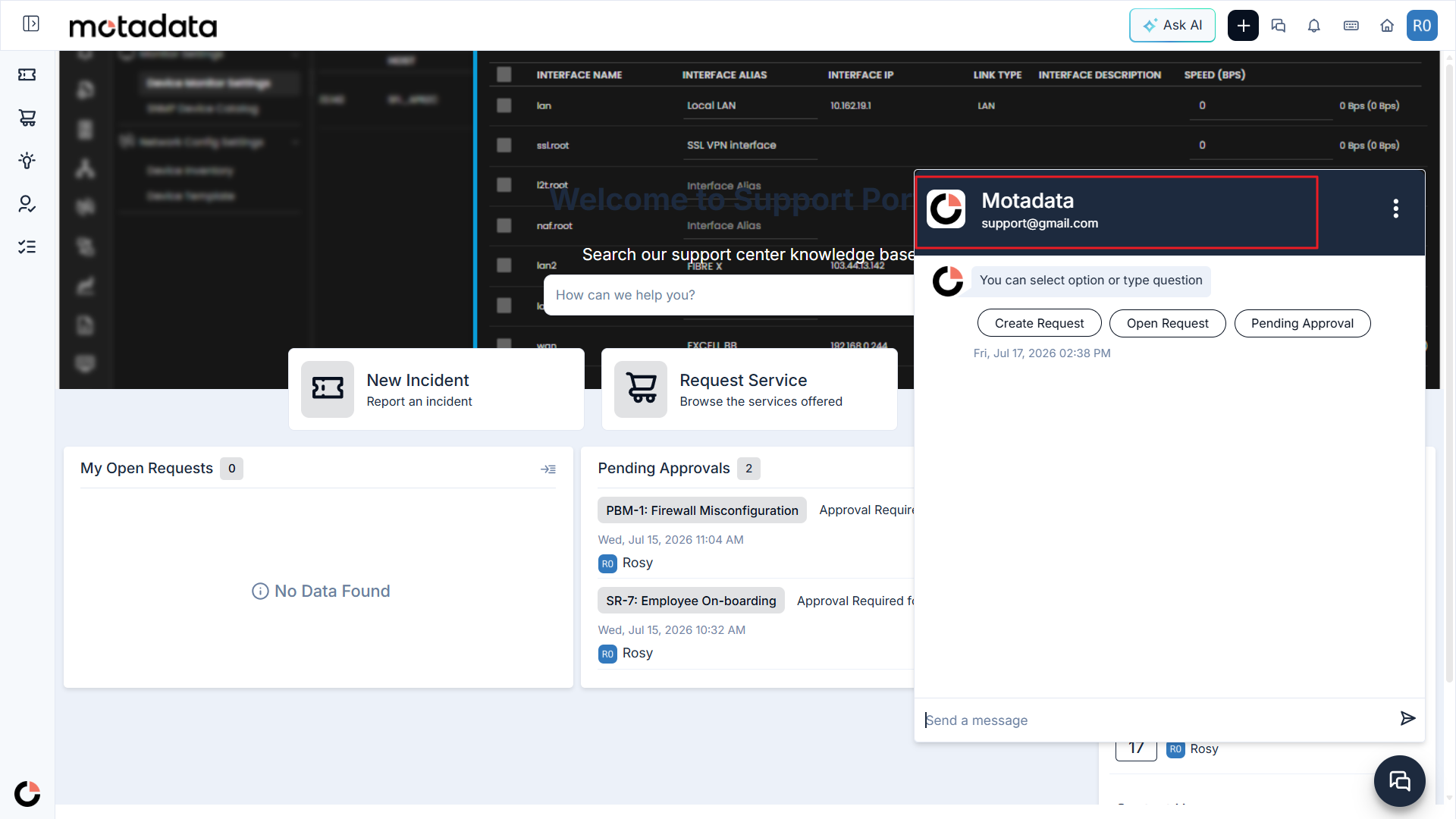Open the service catalog cart icon in sidebar
Screen dimensions: 1456x819
point(27,118)
